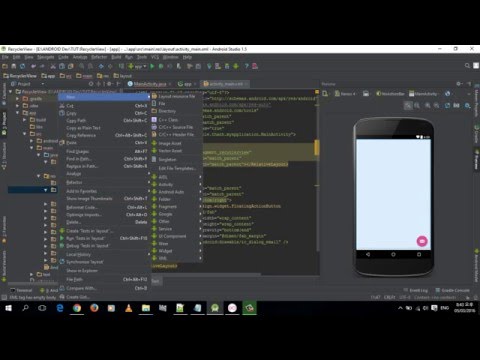Collapse the src folder in project tree

point(25,134)
